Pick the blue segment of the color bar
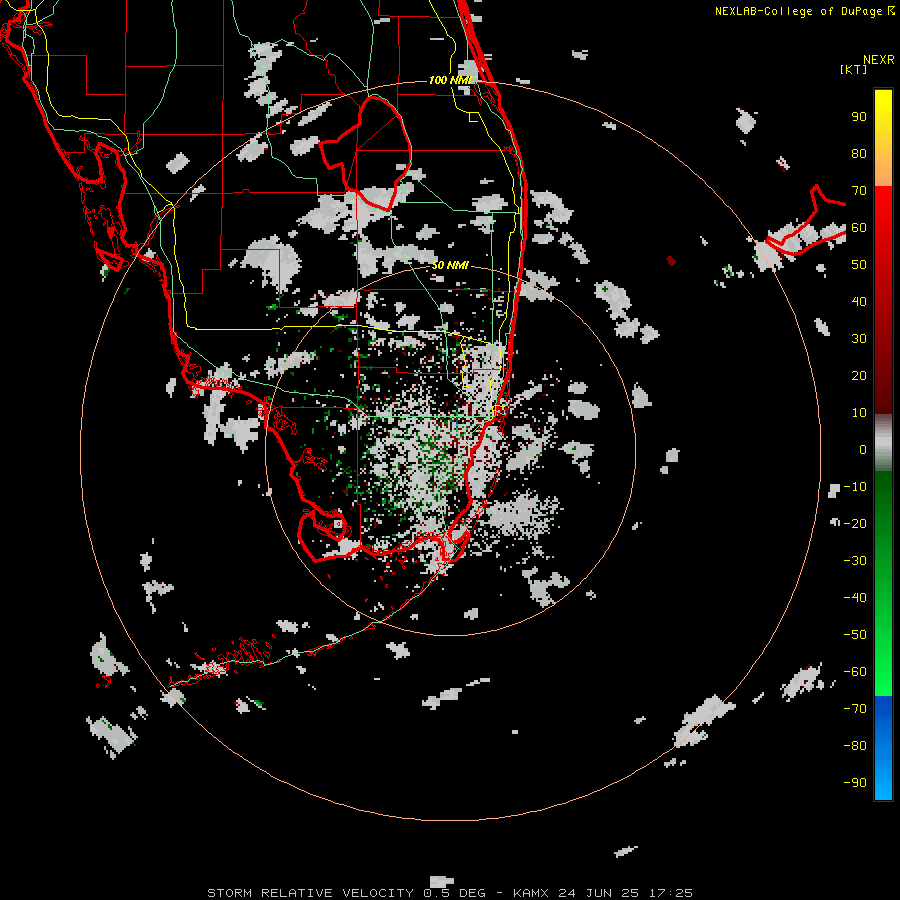 pos(883,747)
